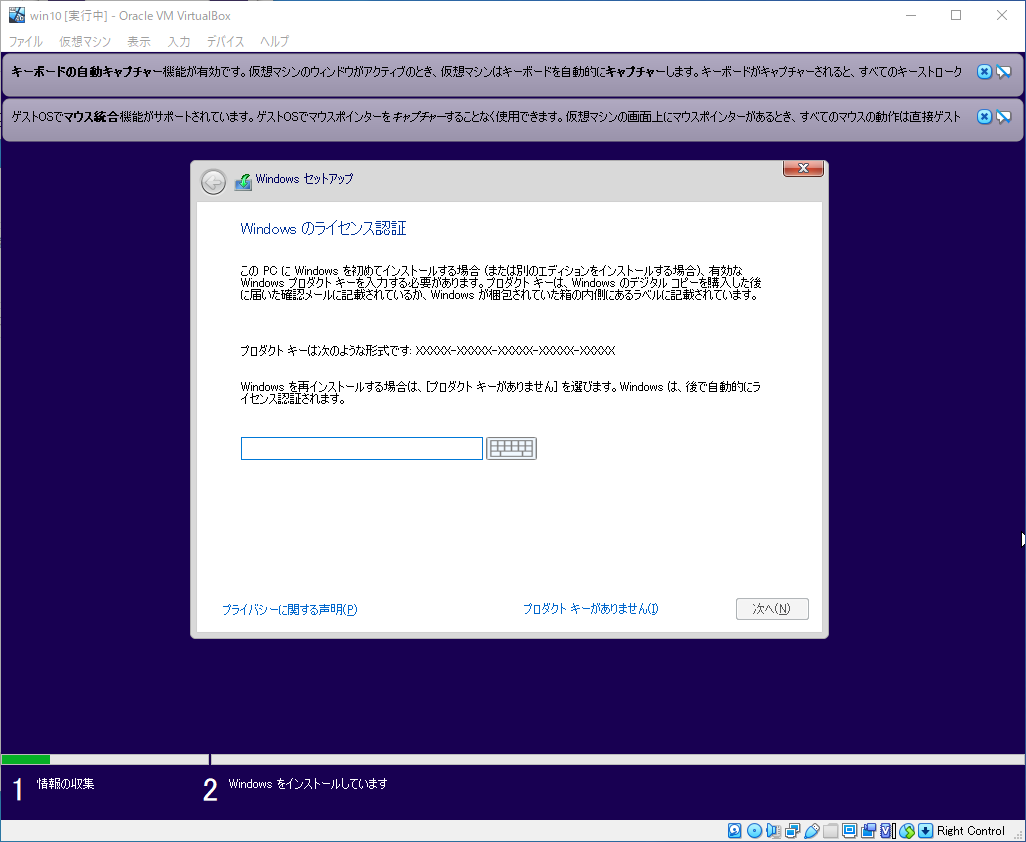Open the ヘルプ menu

pyautogui.click(x=274, y=41)
